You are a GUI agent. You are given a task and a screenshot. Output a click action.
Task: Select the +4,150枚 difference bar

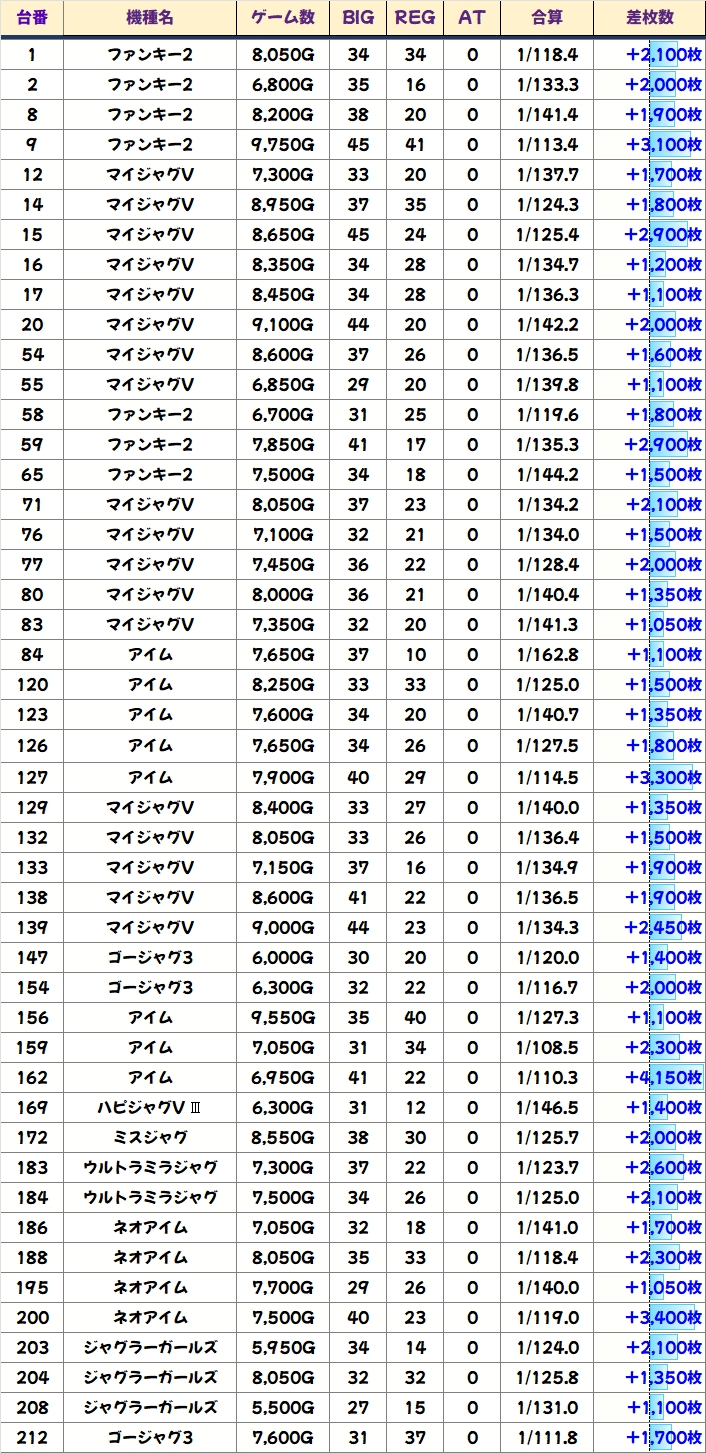[664, 1078]
